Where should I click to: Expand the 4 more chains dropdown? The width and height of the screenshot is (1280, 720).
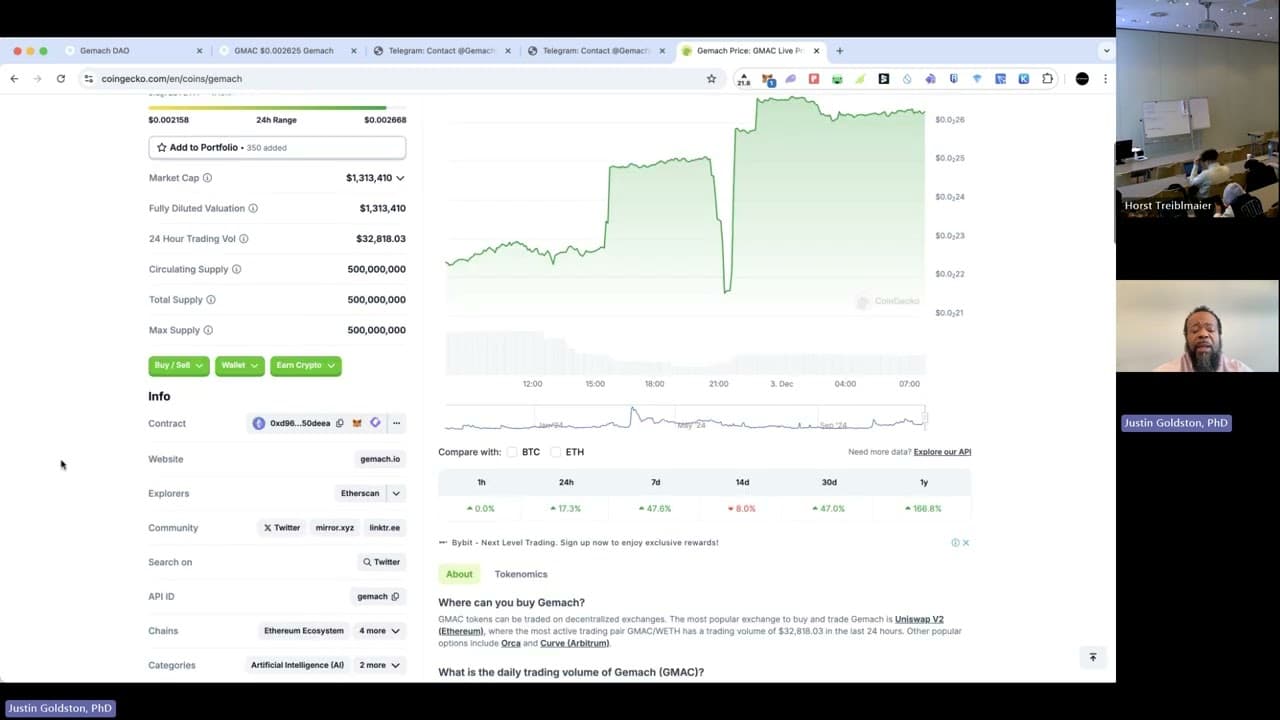[379, 631]
